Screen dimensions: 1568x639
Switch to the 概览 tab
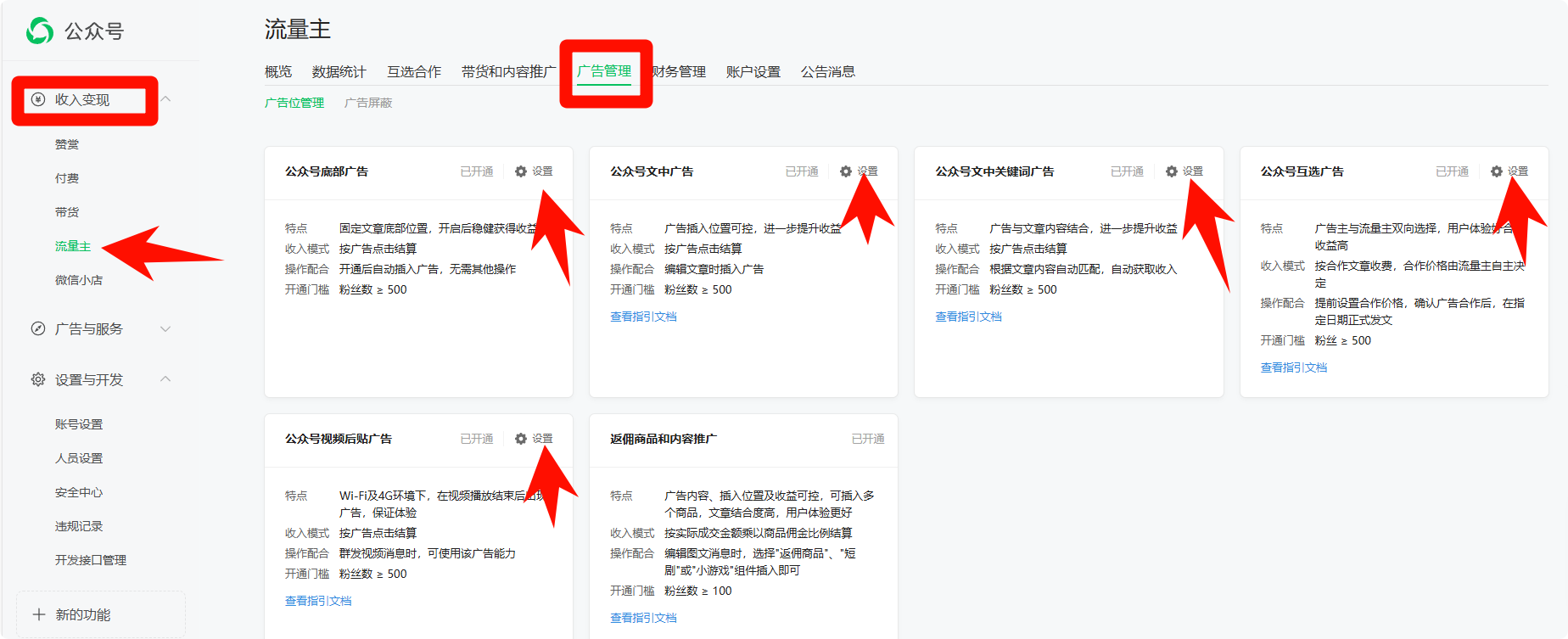click(x=278, y=72)
